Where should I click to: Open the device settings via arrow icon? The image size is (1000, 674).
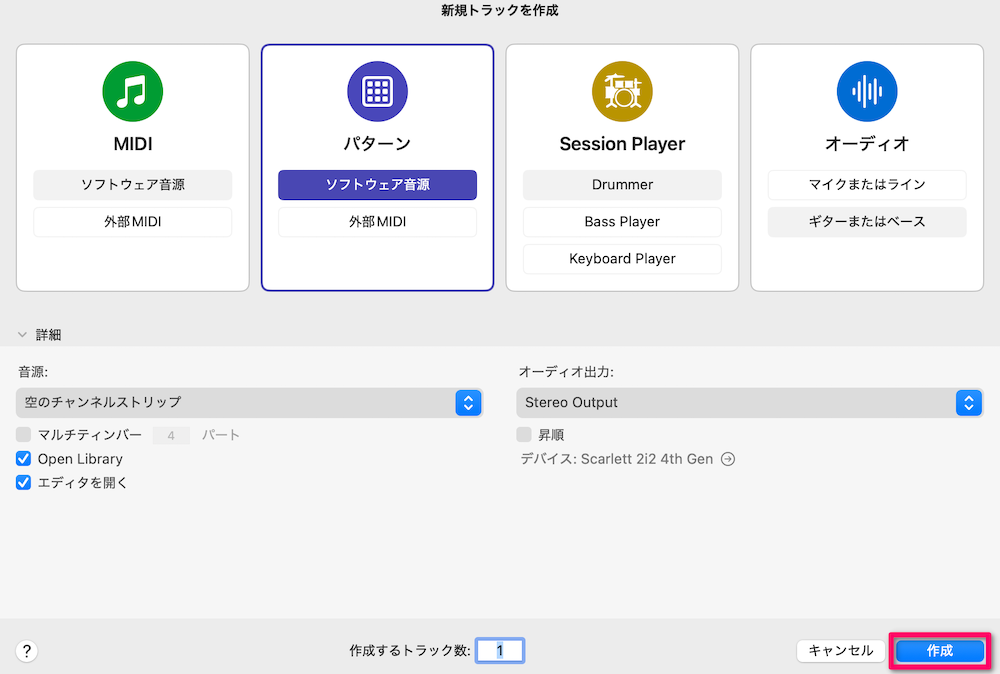point(727,459)
